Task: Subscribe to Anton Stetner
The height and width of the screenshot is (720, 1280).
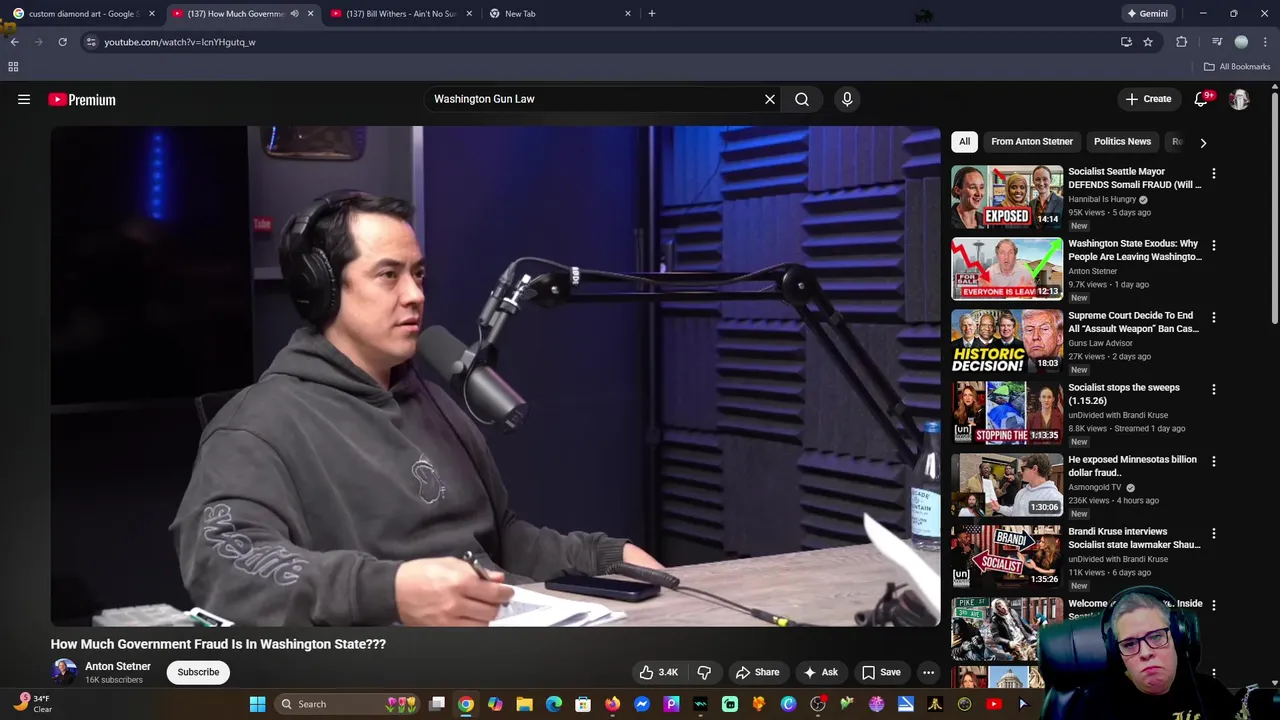Action: (198, 672)
